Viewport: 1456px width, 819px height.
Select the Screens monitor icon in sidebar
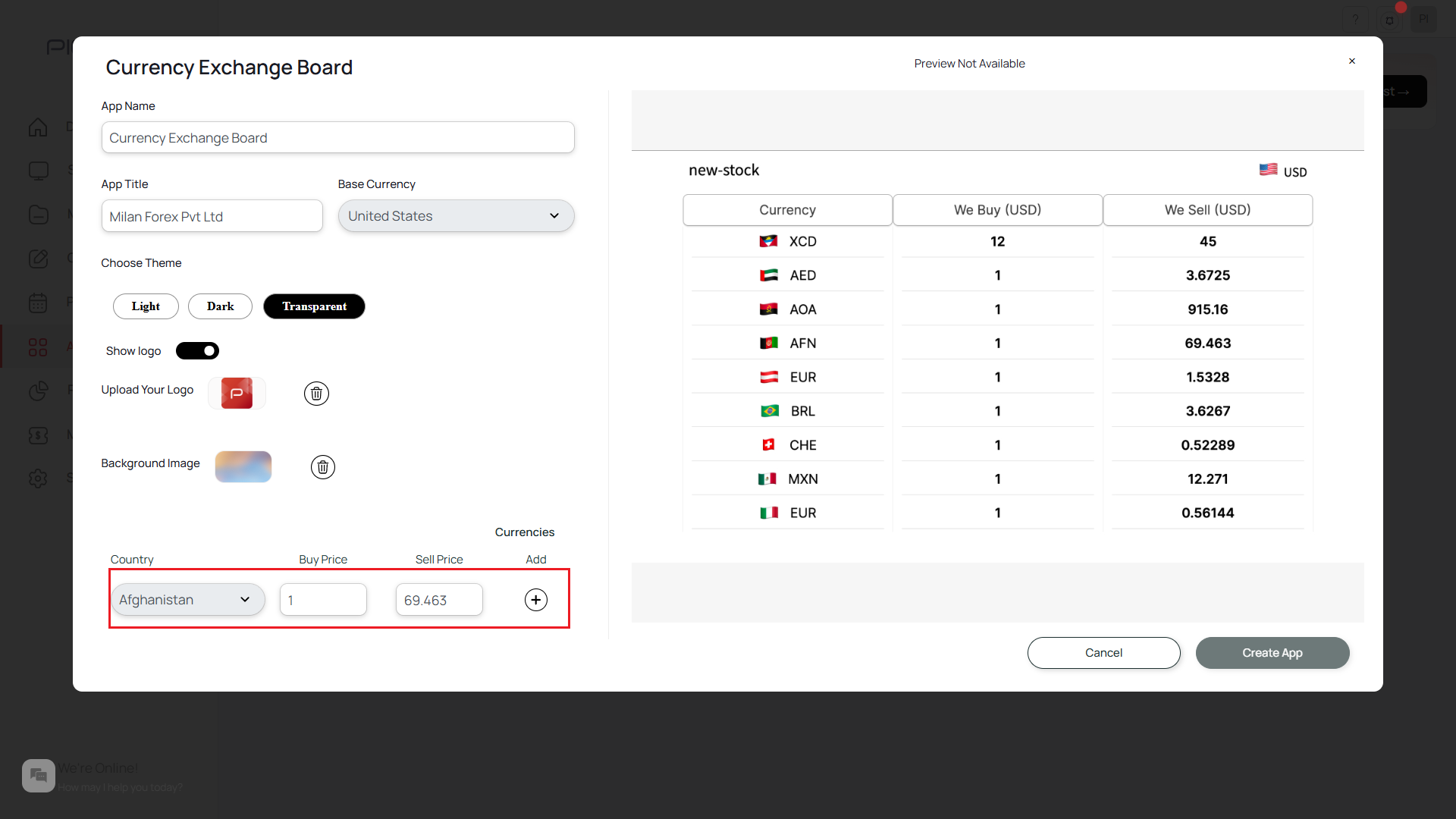pyautogui.click(x=38, y=171)
